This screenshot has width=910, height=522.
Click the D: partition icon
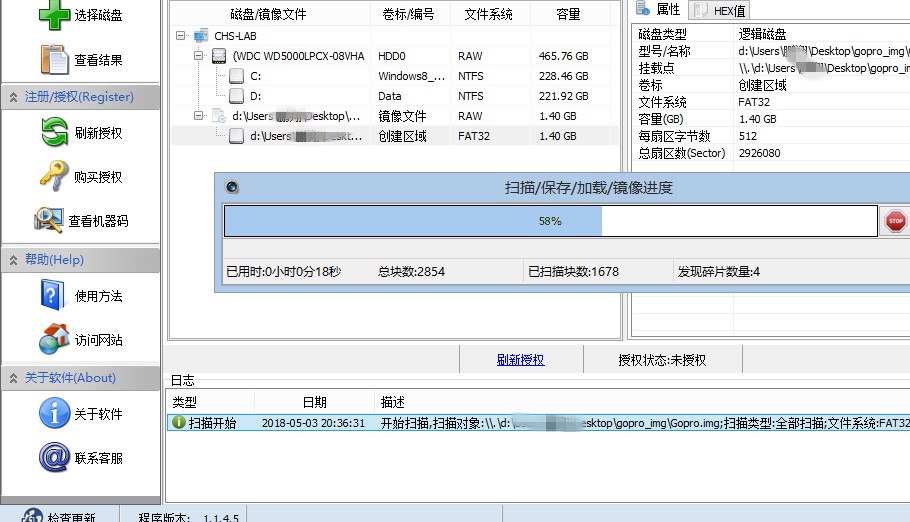(x=236, y=96)
